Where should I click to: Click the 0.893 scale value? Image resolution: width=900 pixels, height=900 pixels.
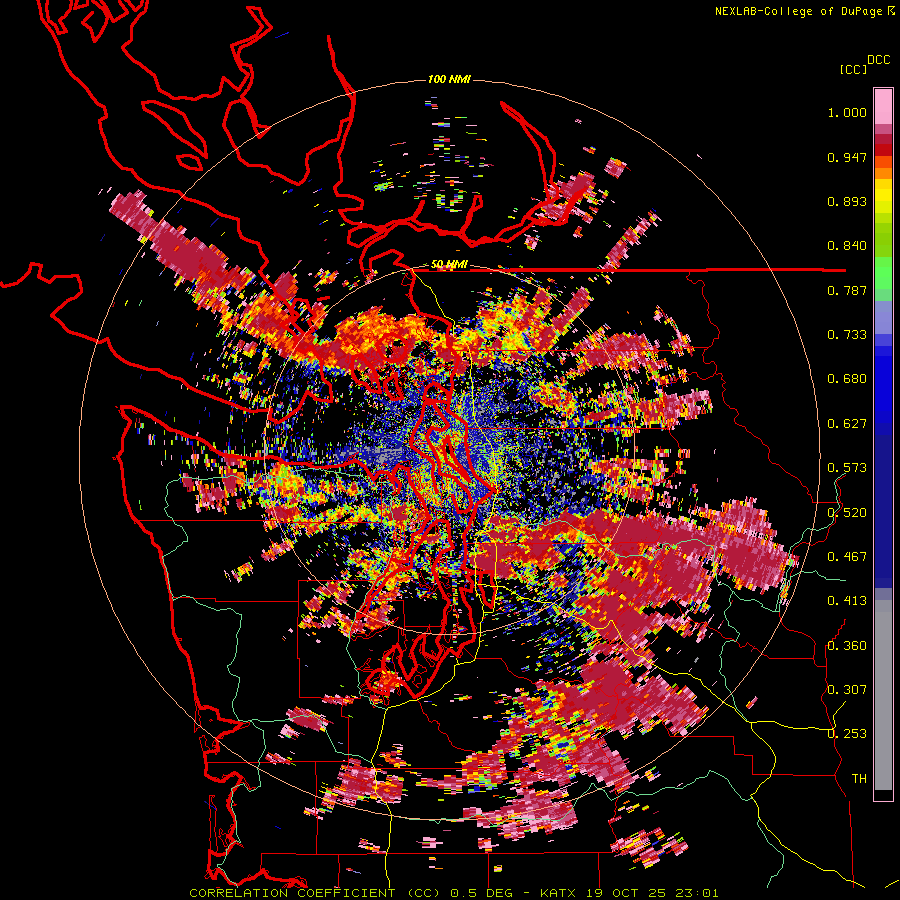coord(847,201)
